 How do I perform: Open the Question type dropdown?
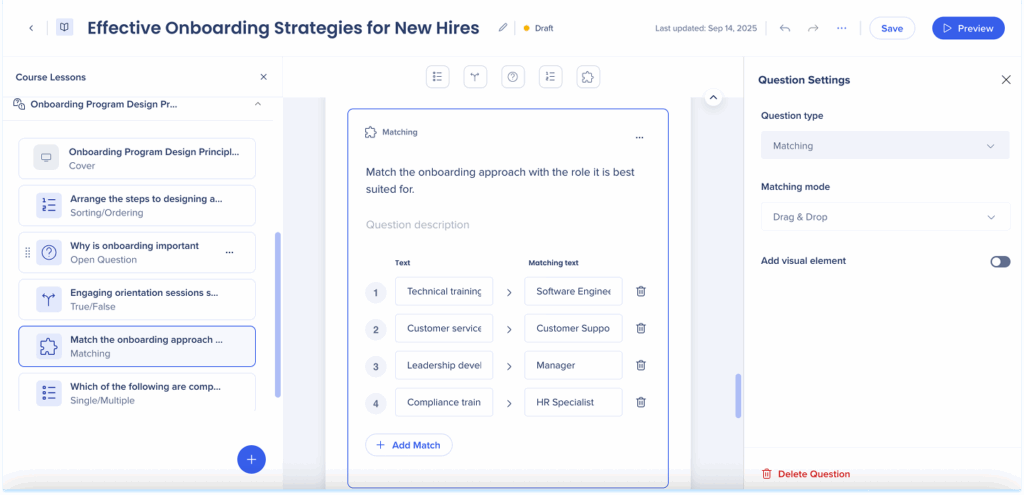[x=885, y=146]
